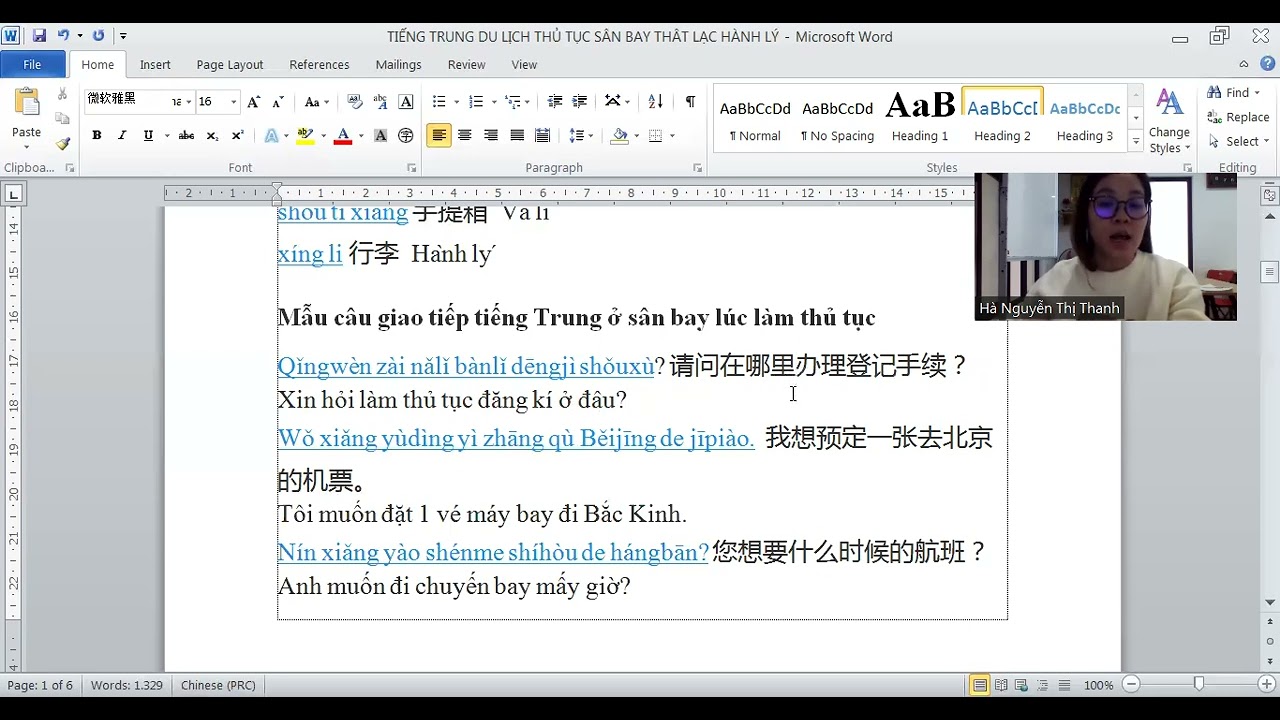
Task: Click the Strikethrough abc icon
Action: tap(186, 136)
